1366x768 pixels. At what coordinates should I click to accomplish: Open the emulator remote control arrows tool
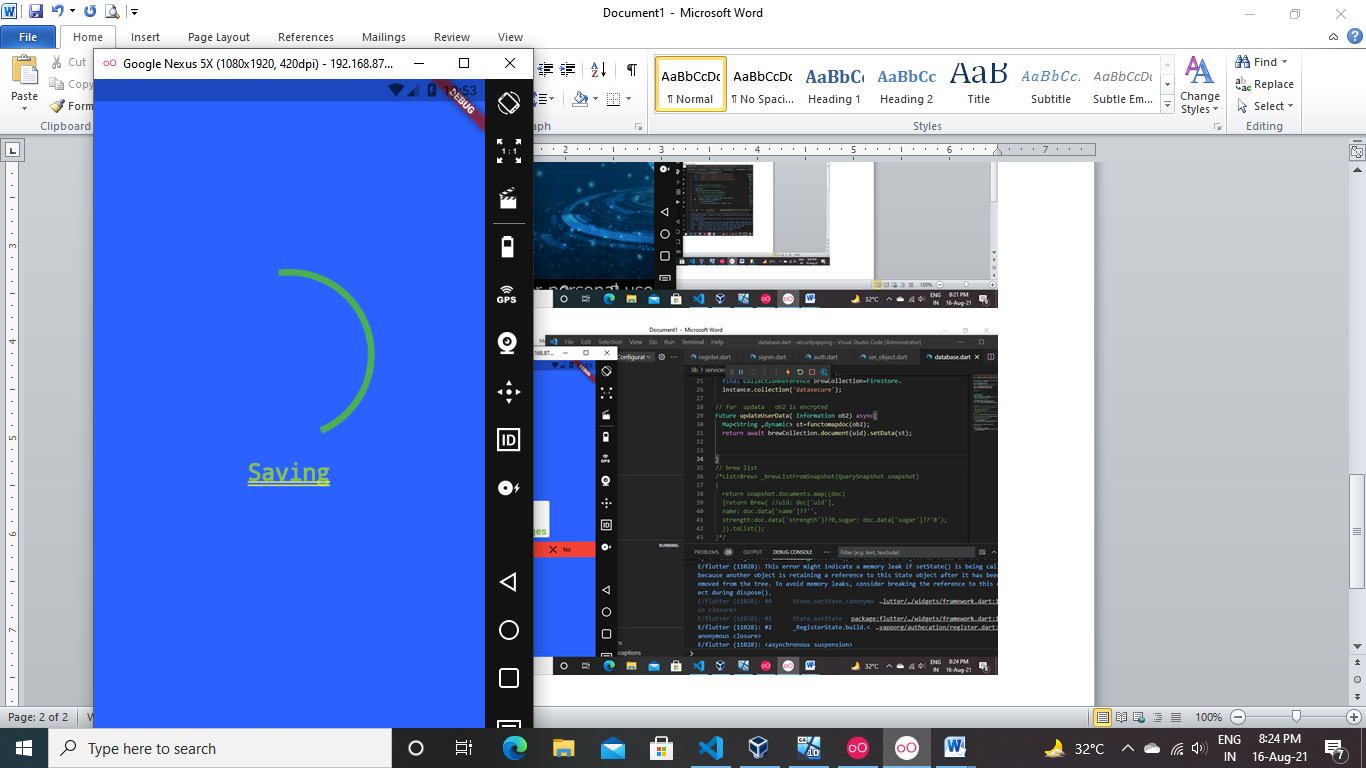pos(509,391)
